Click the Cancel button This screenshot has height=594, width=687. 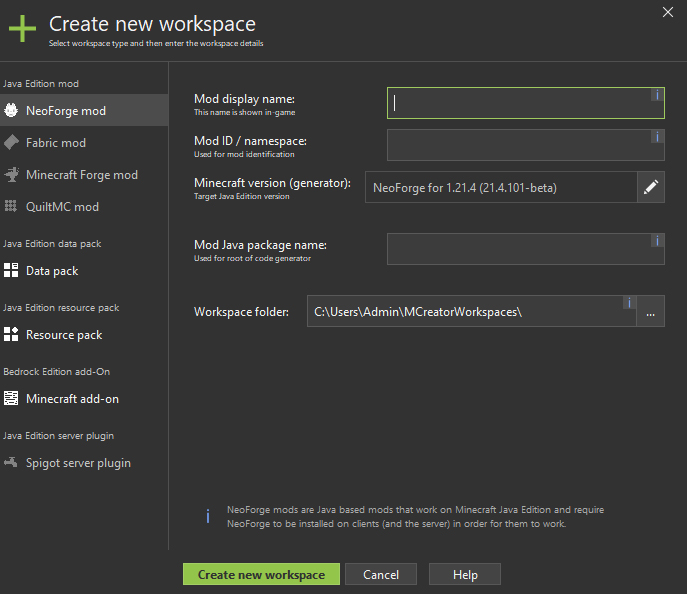tap(381, 574)
